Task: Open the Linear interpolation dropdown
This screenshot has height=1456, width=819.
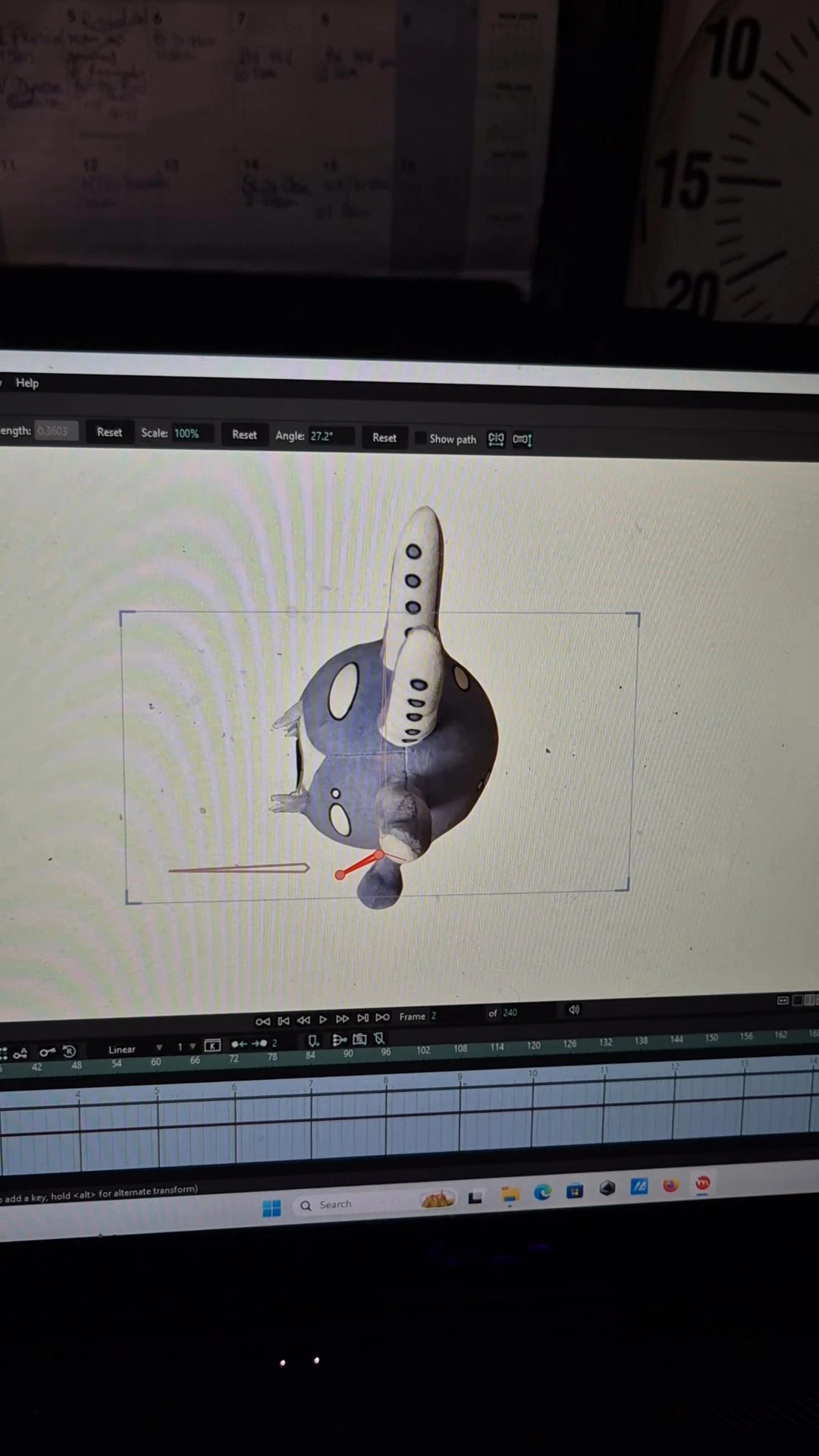Action: pos(135,1049)
